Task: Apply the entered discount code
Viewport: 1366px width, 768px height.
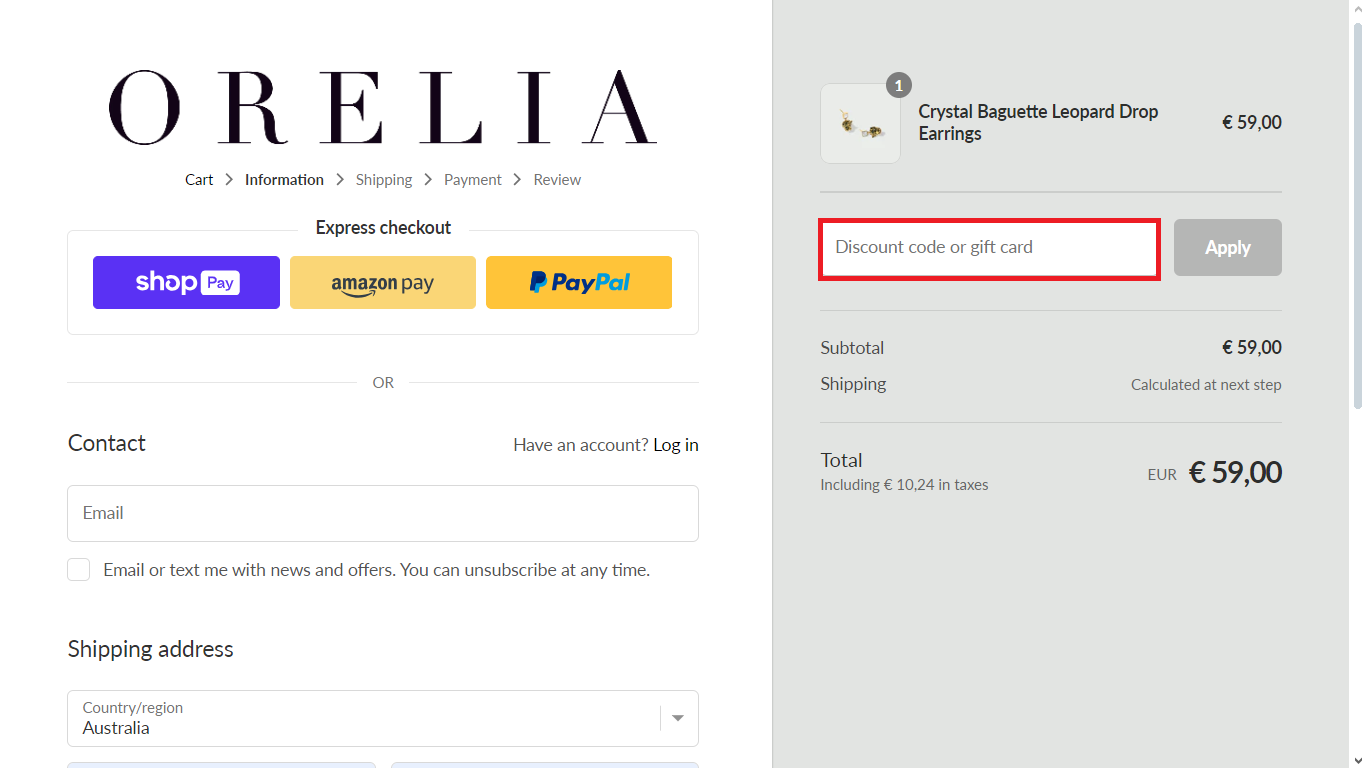Action: tap(1227, 247)
